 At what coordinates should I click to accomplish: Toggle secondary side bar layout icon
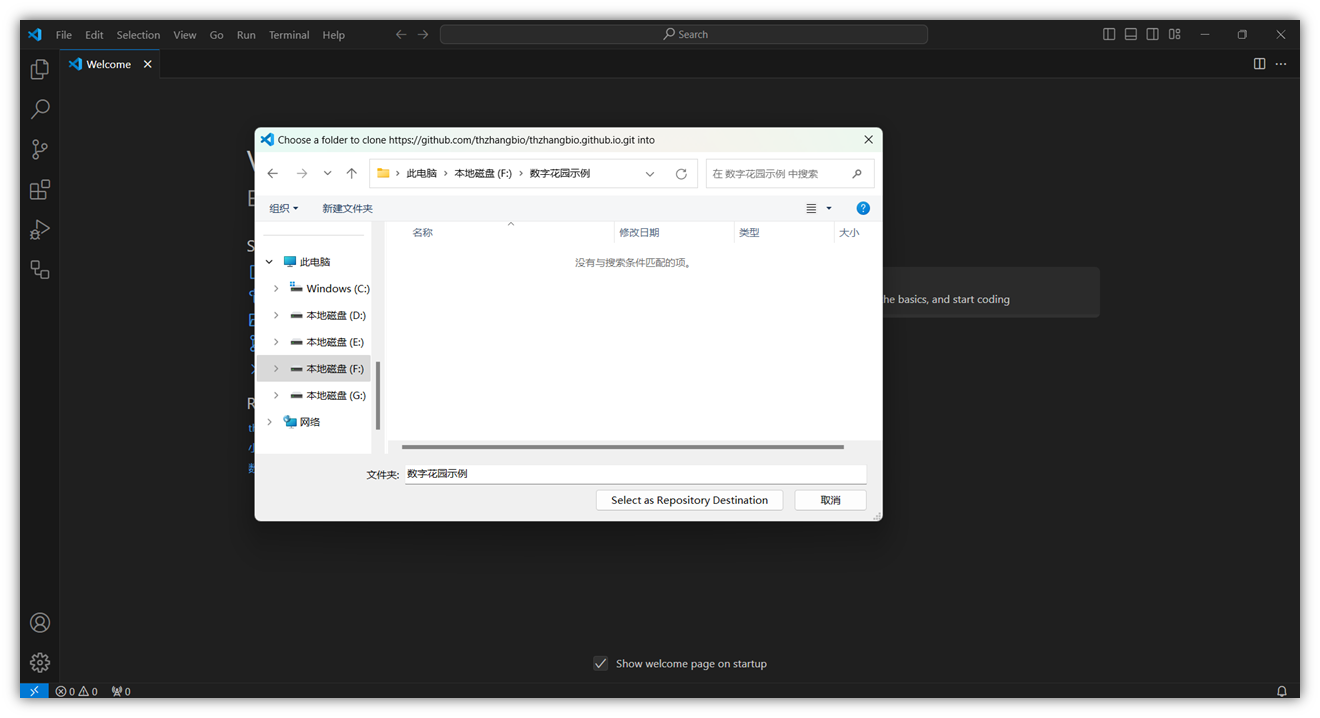click(x=1153, y=34)
